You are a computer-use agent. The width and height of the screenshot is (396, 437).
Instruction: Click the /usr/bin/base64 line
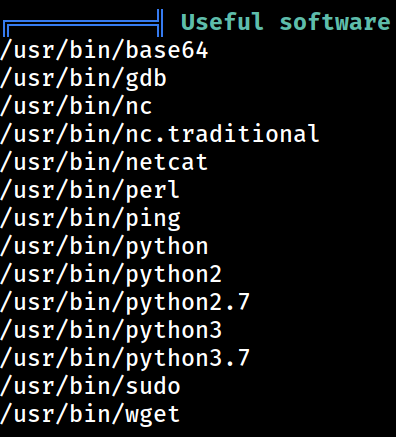tap(104, 51)
